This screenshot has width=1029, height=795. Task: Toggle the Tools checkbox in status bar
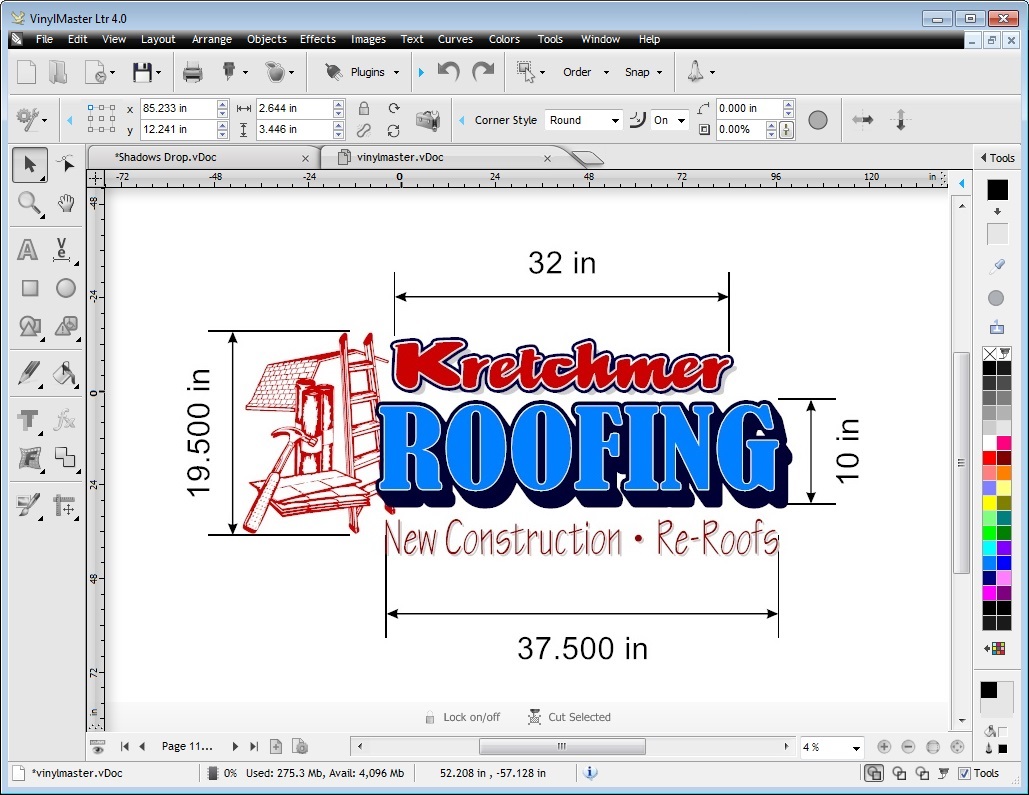point(964,773)
